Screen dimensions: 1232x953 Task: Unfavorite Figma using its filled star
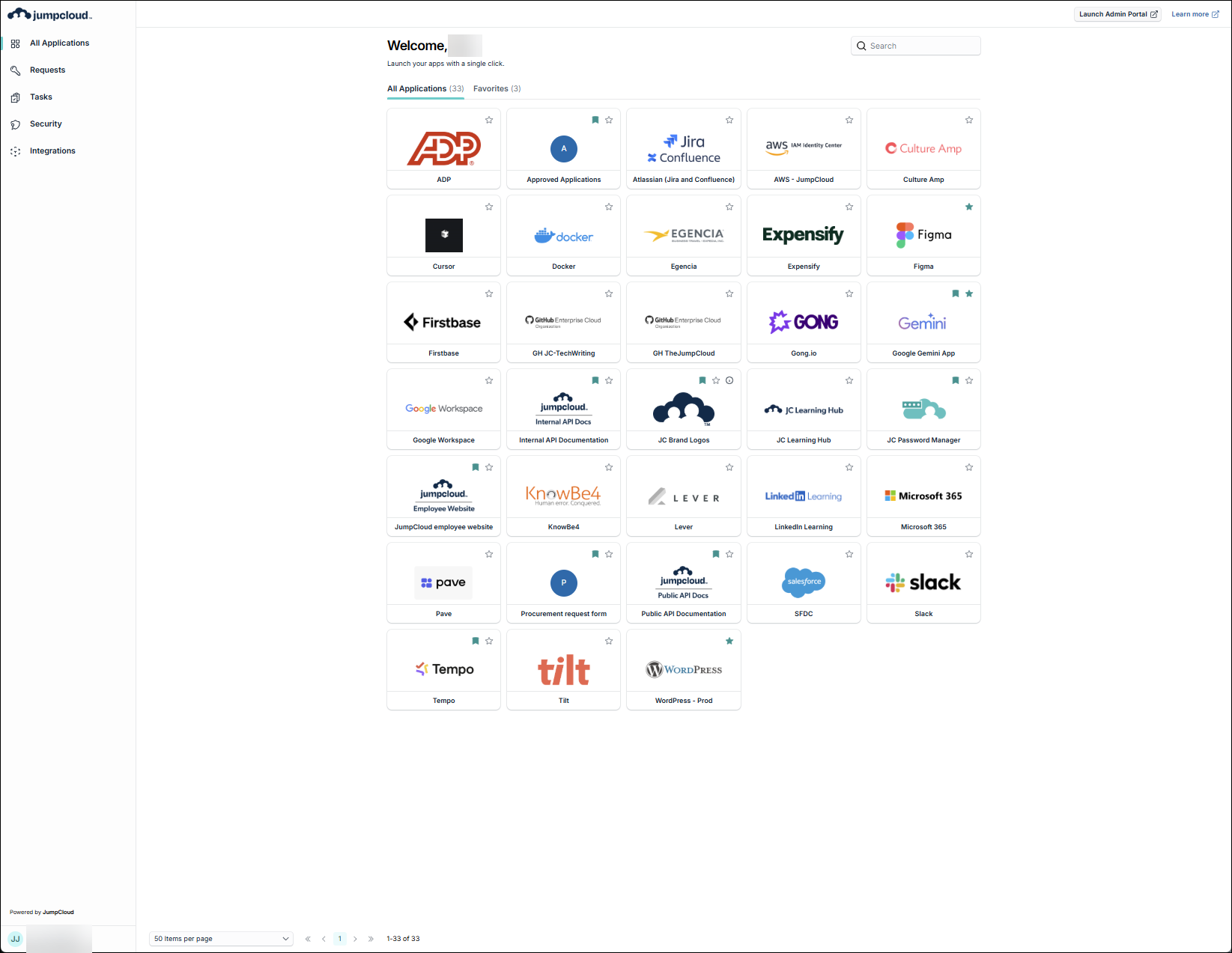(x=969, y=207)
